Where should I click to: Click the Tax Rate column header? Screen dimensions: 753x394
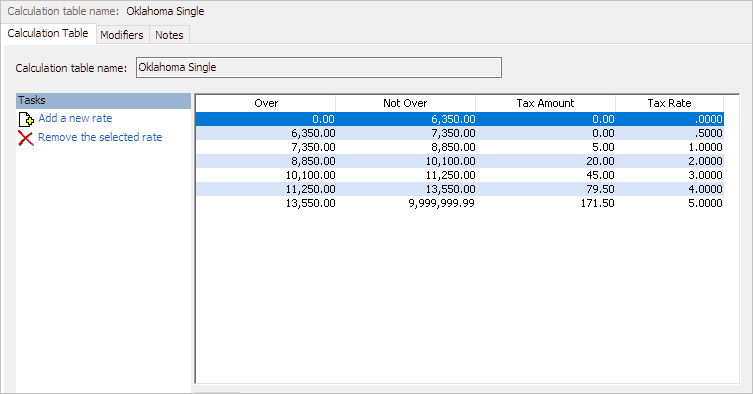[x=669, y=103]
